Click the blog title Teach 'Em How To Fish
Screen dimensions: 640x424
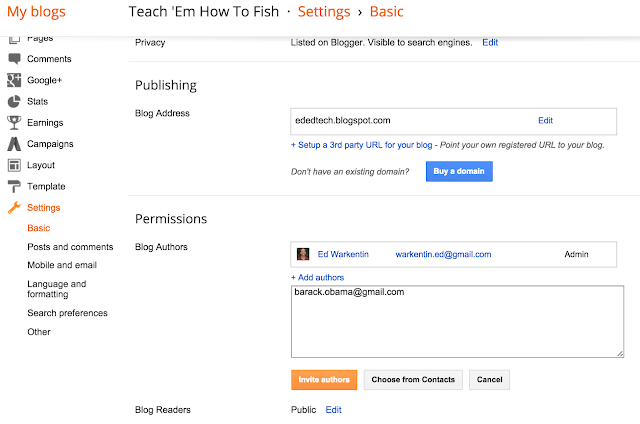point(204,12)
